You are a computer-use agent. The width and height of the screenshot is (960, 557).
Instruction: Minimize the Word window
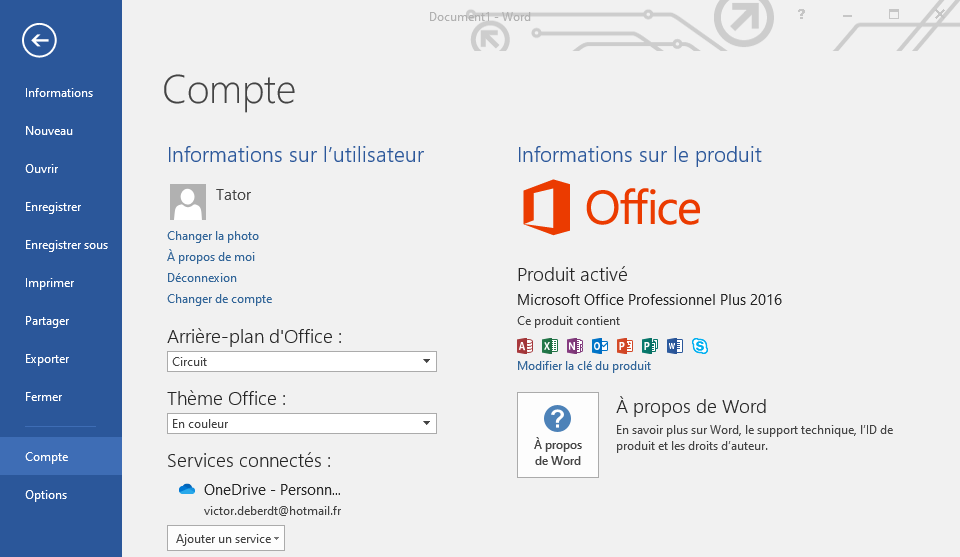pyautogui.click(x=847, y=15)
